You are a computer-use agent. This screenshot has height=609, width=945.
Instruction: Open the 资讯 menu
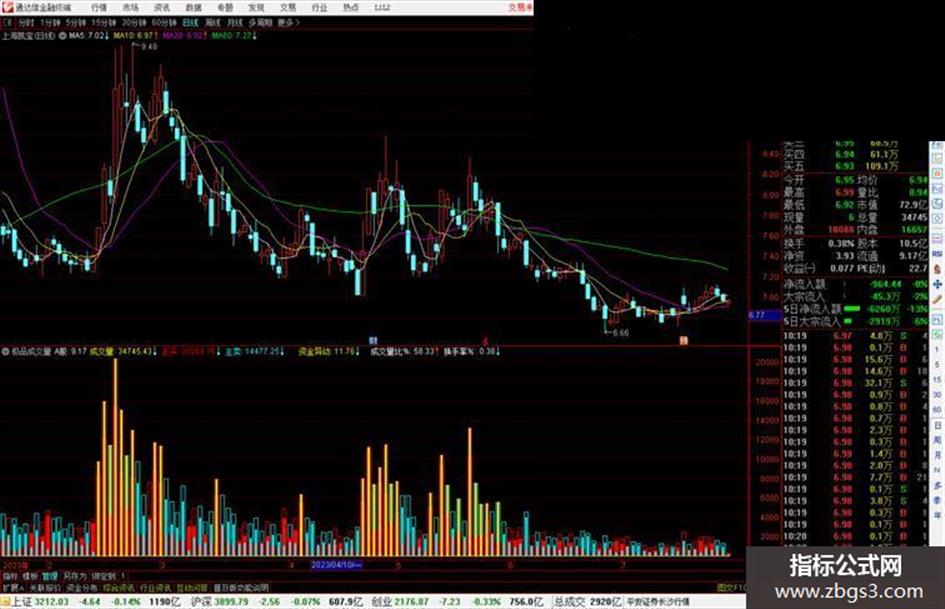tap(162, 8)
